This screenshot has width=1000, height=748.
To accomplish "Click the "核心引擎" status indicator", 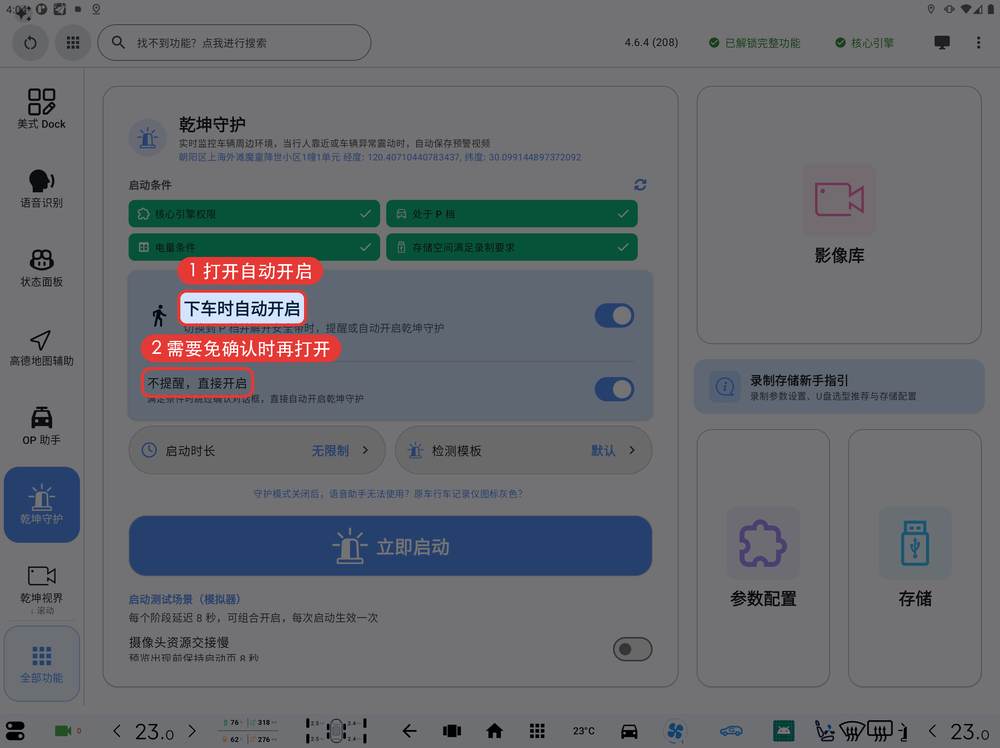I will (864, 43).
